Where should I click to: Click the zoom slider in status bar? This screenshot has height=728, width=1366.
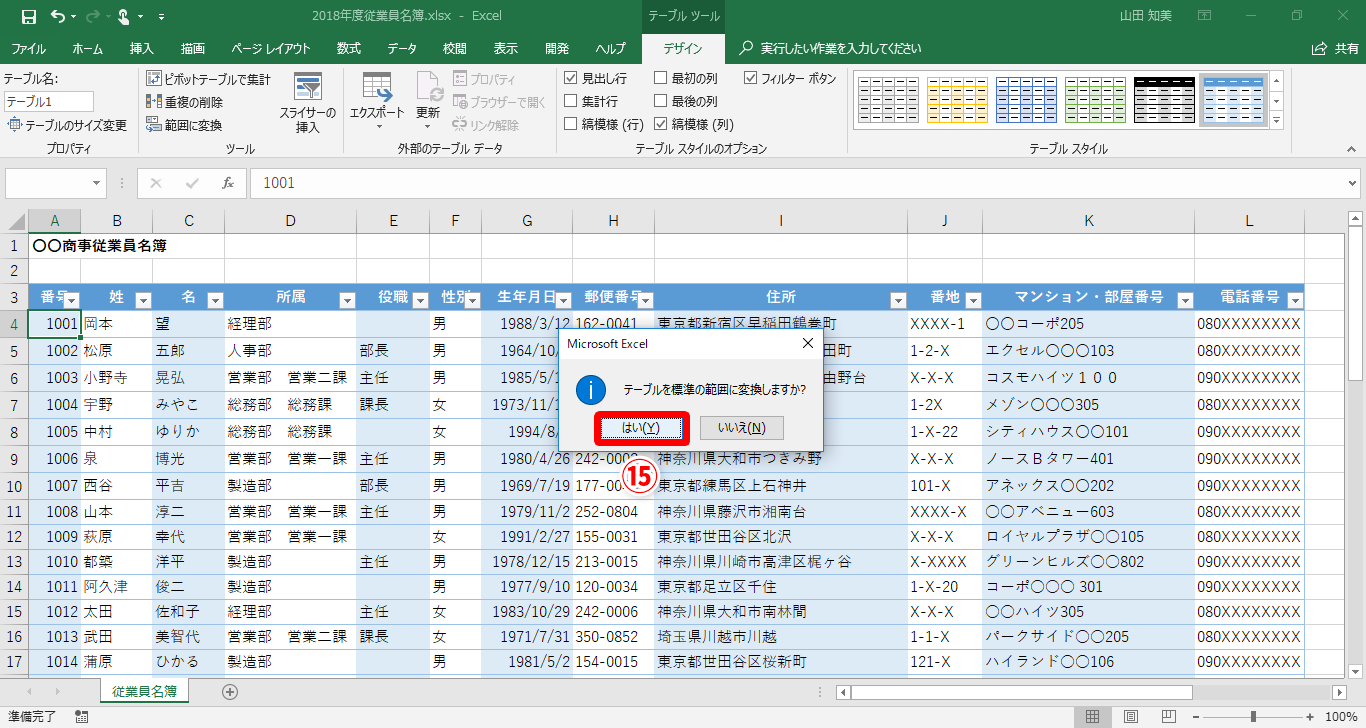pyautogui.click(x=1253, y=716)
